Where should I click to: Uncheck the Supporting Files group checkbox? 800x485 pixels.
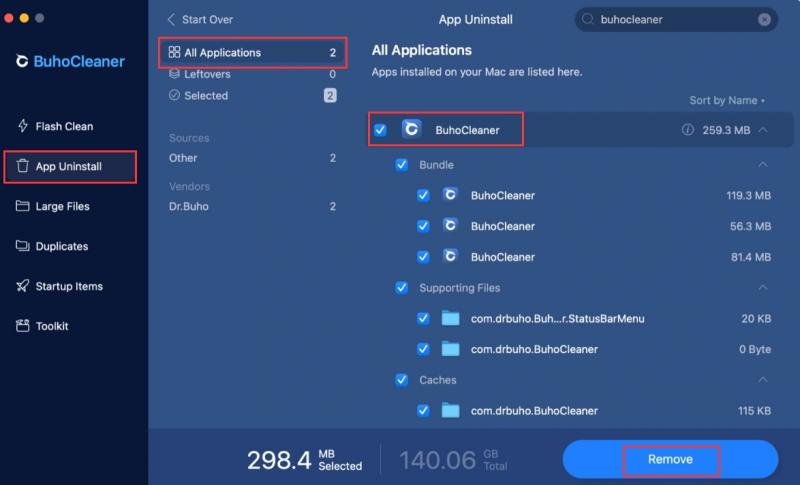pyautogui.click(x=402, y=288)
